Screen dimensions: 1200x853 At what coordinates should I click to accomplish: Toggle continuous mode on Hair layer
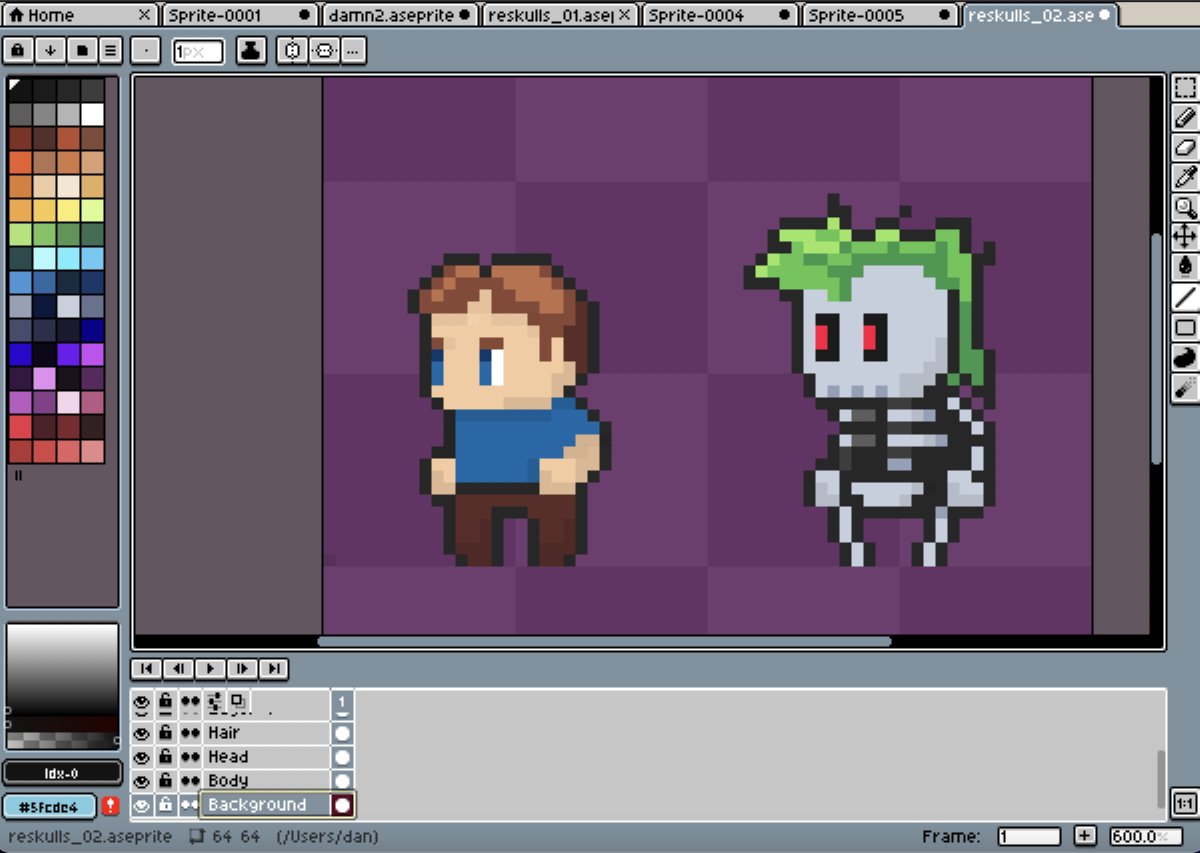click(x=190, y=733)
